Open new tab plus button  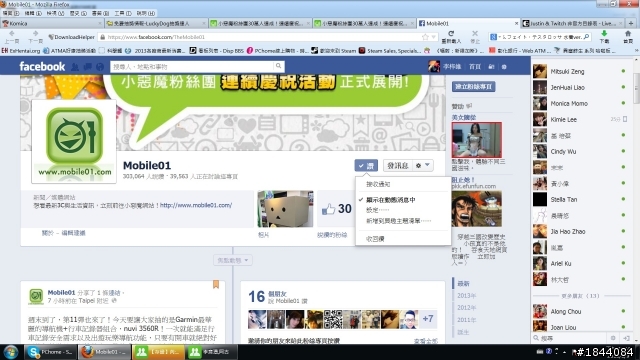631,23
